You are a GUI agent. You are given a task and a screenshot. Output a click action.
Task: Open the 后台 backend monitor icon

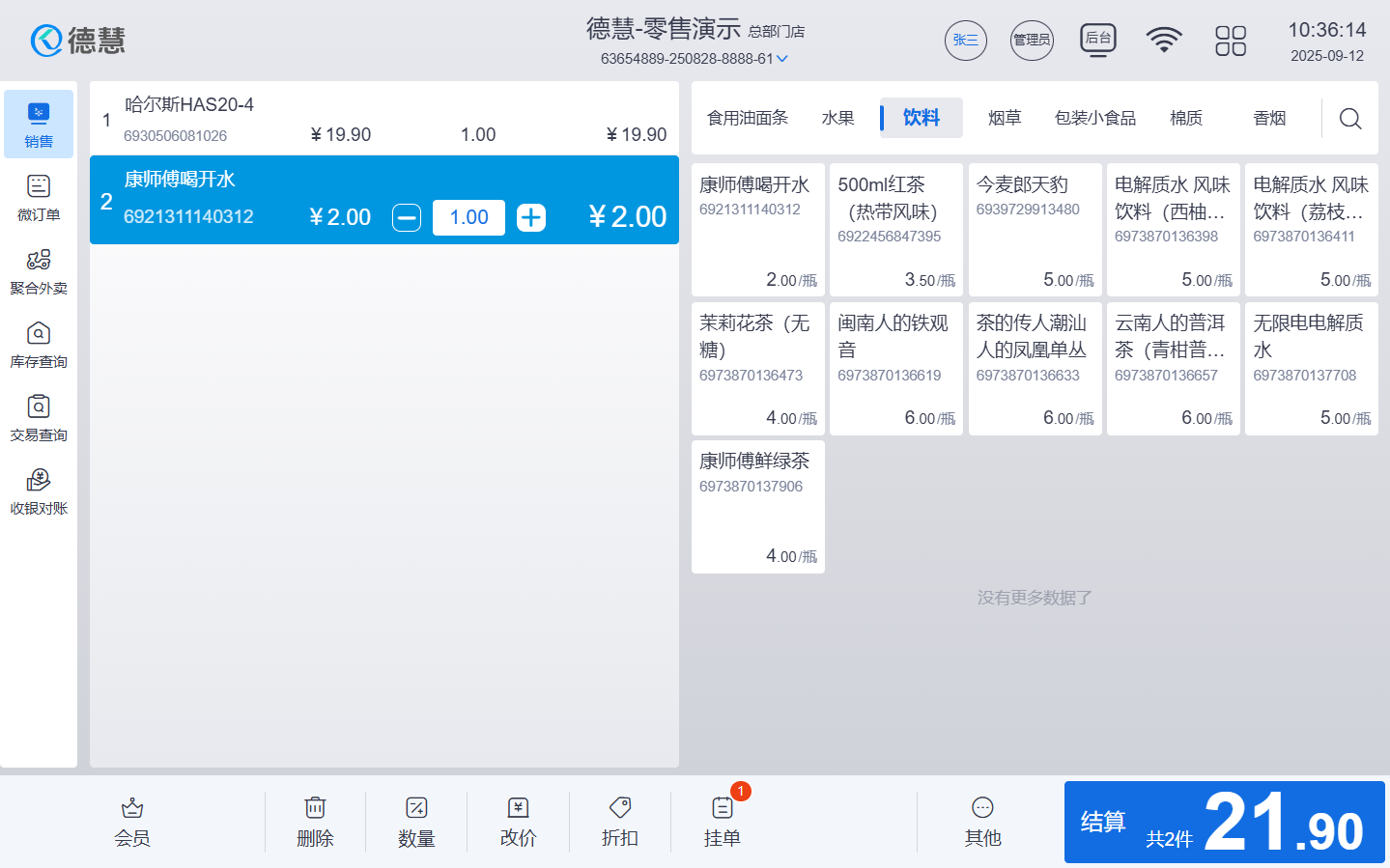(x=1098, y=41)
